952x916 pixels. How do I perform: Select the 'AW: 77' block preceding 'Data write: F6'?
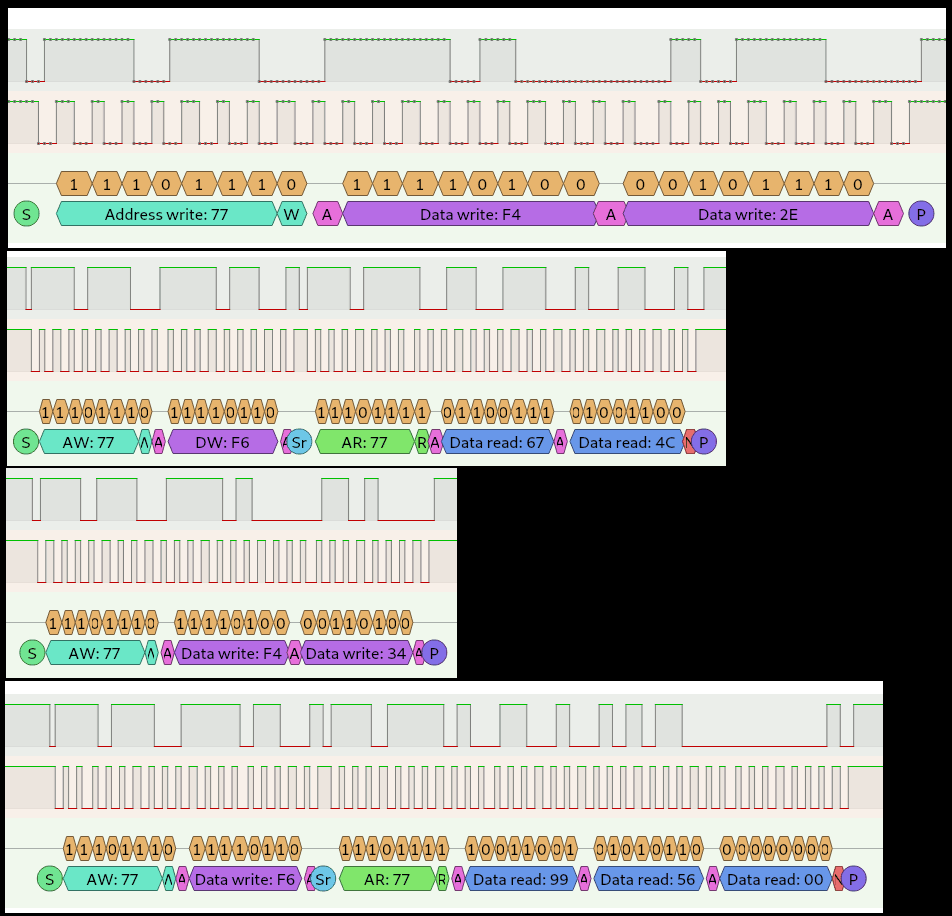(112, 879)
